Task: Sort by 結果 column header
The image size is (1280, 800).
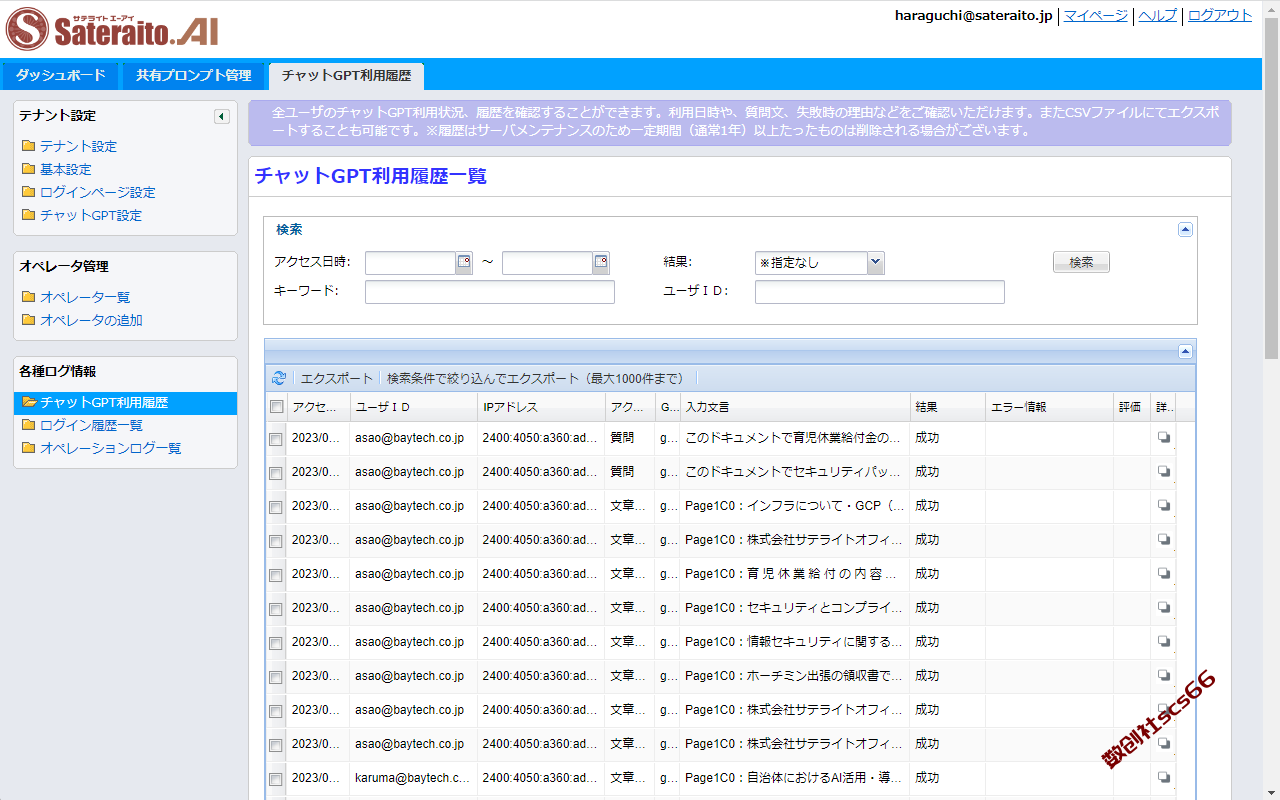Action: point(947,407)
